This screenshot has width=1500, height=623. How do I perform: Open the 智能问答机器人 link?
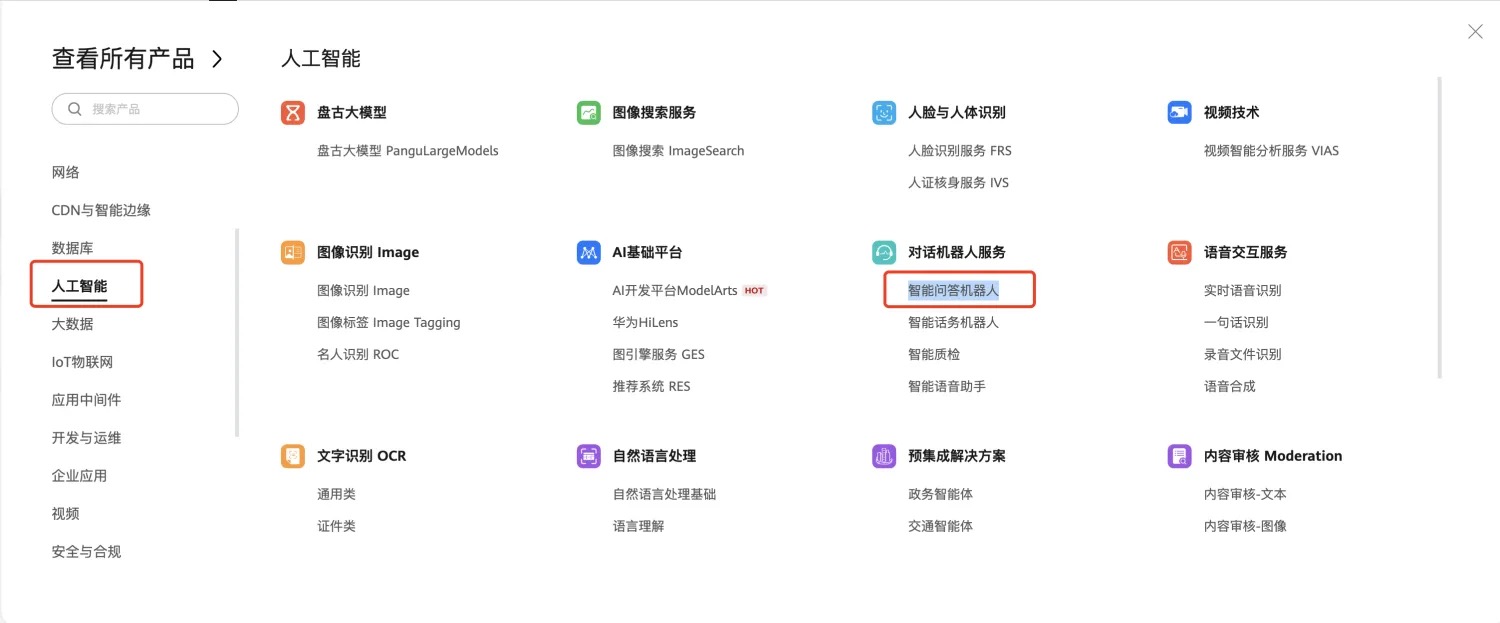click(953, 291)
